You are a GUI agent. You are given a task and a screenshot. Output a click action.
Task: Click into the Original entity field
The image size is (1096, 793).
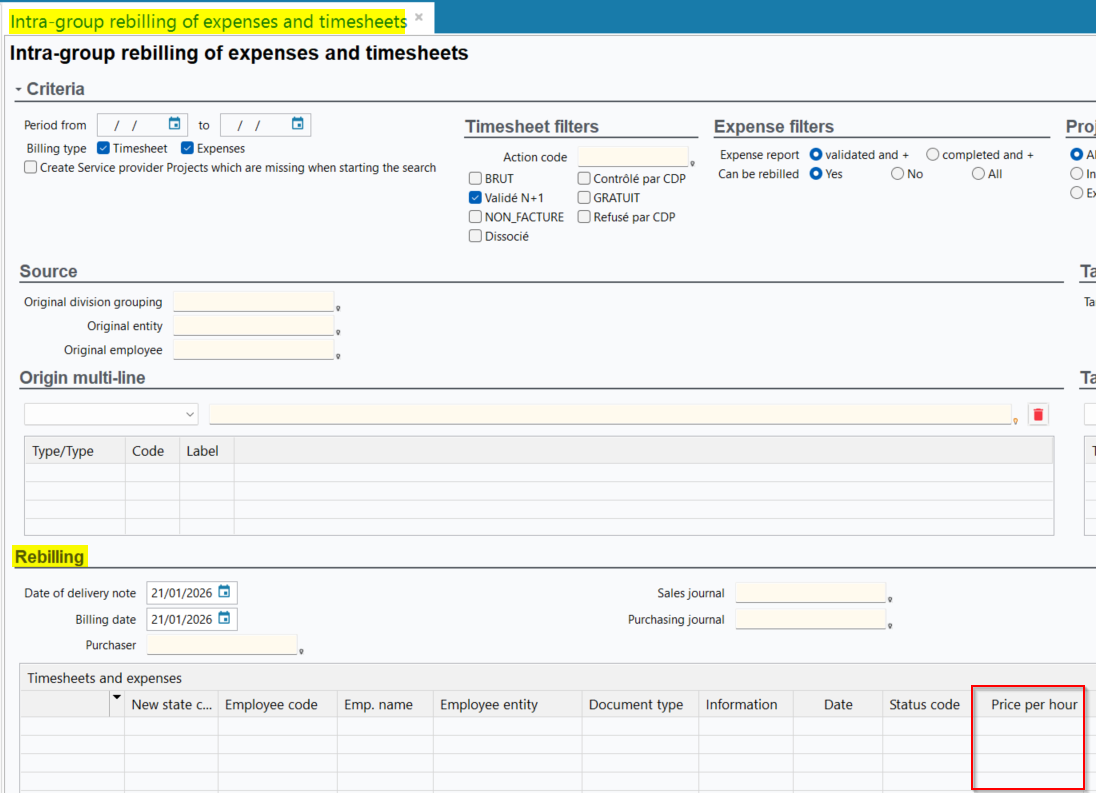pos(253,326)
